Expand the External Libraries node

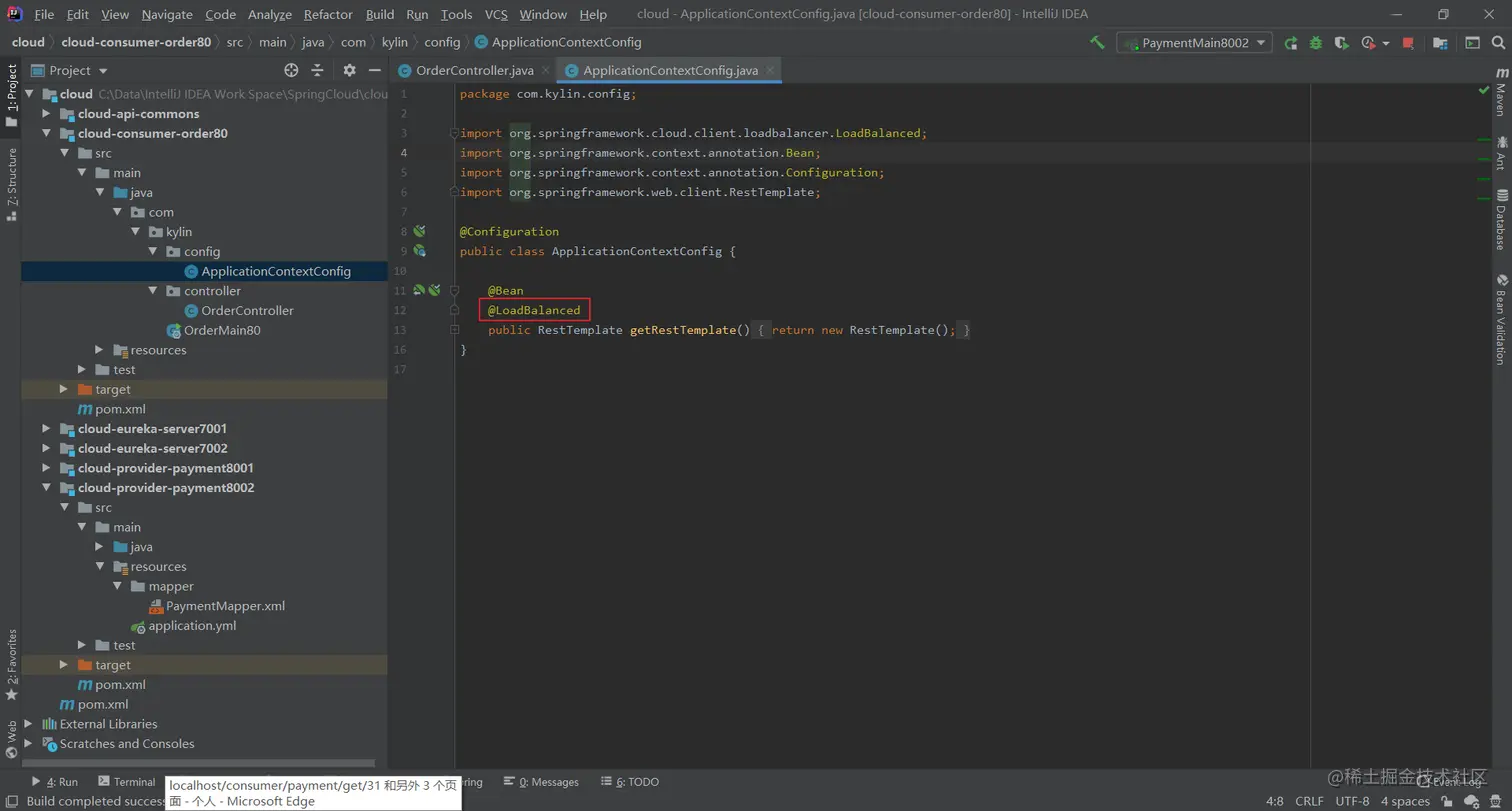click(x=28, y=724)
